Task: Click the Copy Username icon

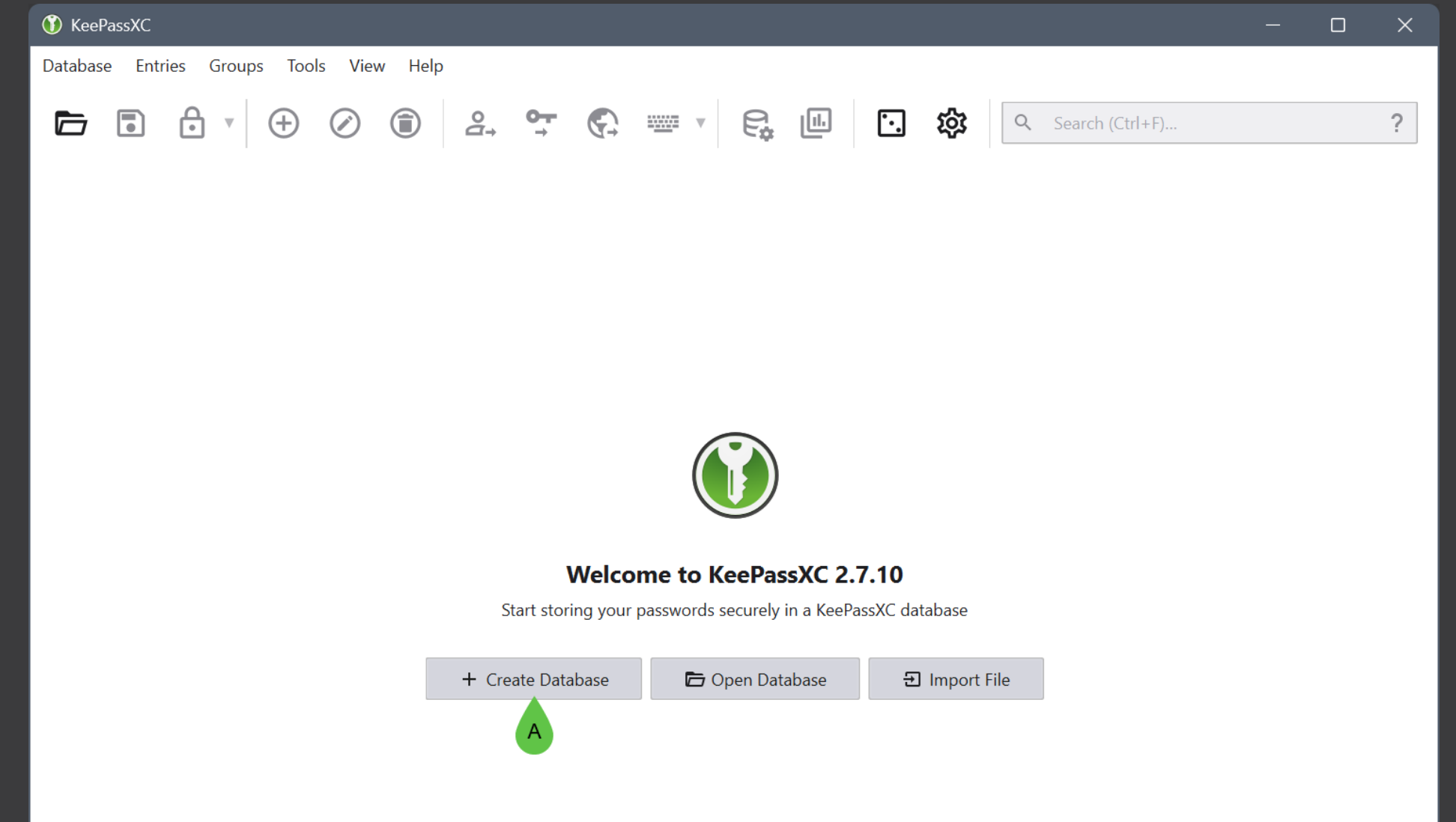Action: coord(480,123)
